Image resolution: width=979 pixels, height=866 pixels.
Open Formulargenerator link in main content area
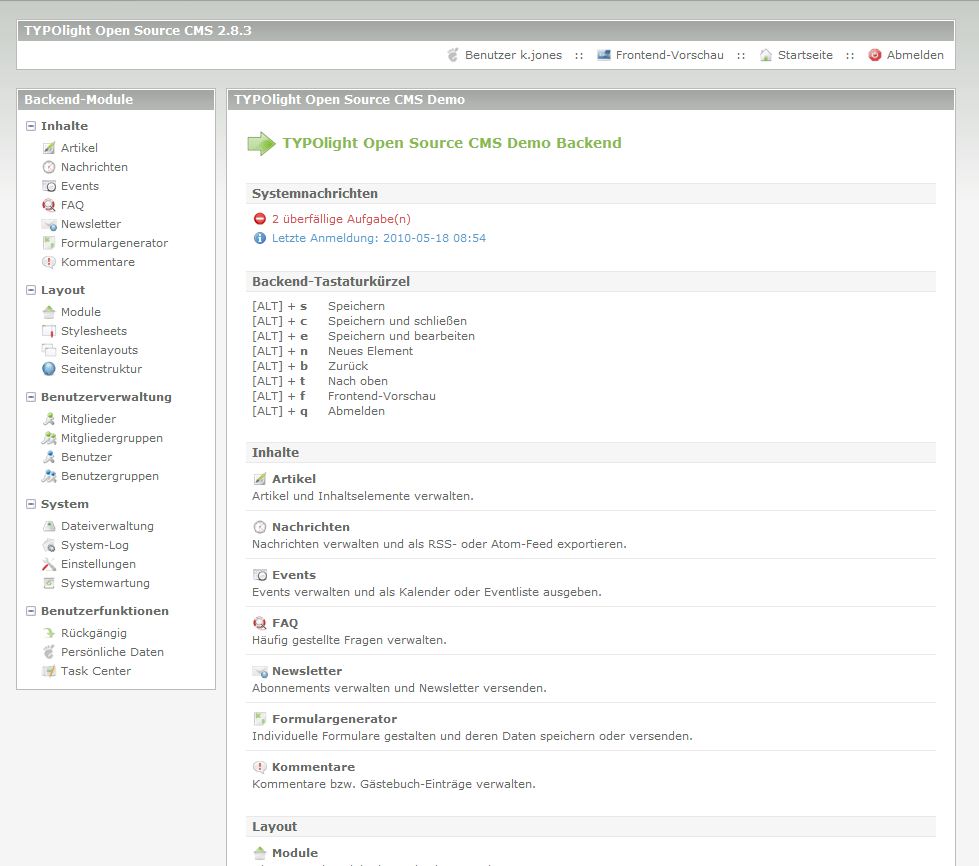click(334, 719)
